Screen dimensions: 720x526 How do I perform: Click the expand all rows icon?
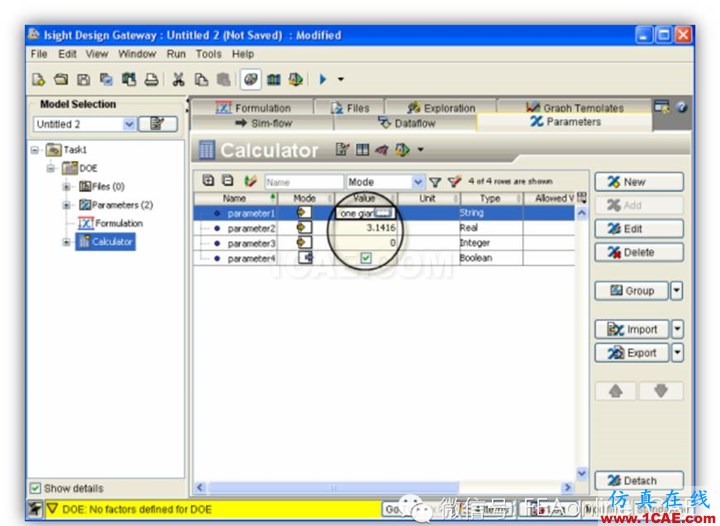pos(208,181)
